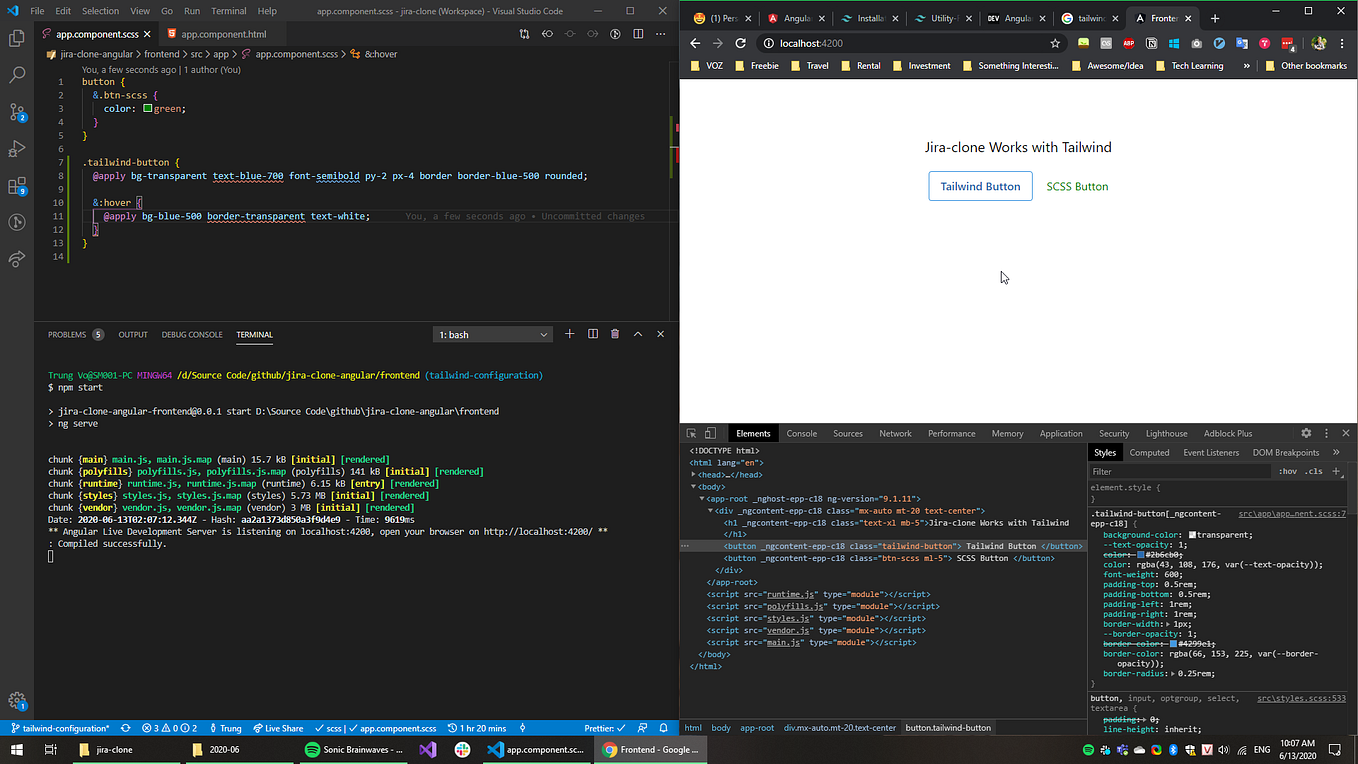1358x764 pixels.
Task: Kill the active terminal with the trash icon
Action: [614, 334]
